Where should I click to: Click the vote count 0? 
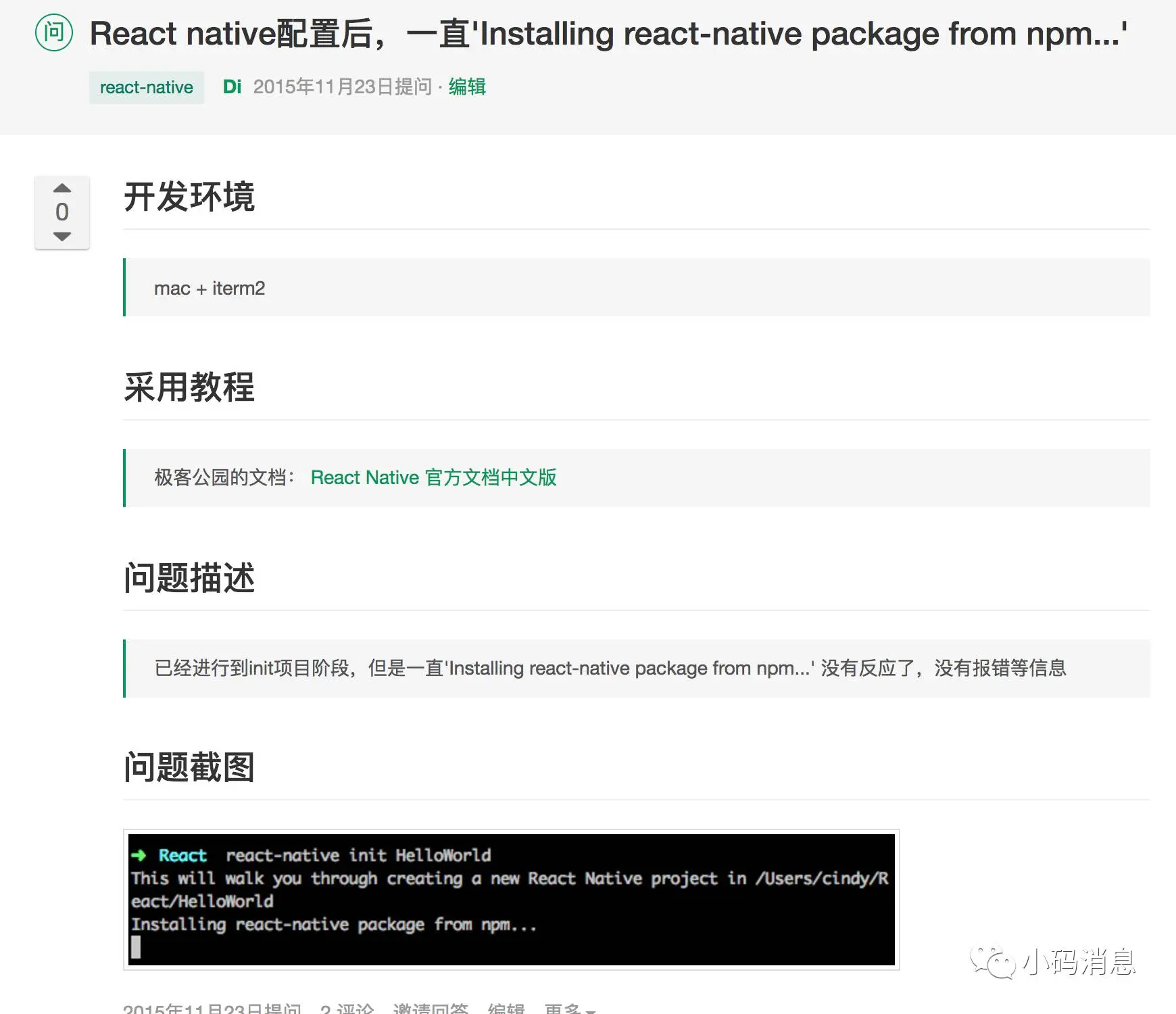tap(62, 212)
